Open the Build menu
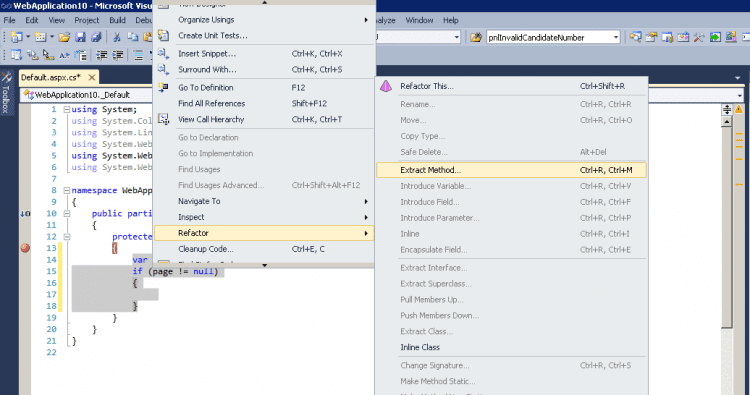 point(117,20)
